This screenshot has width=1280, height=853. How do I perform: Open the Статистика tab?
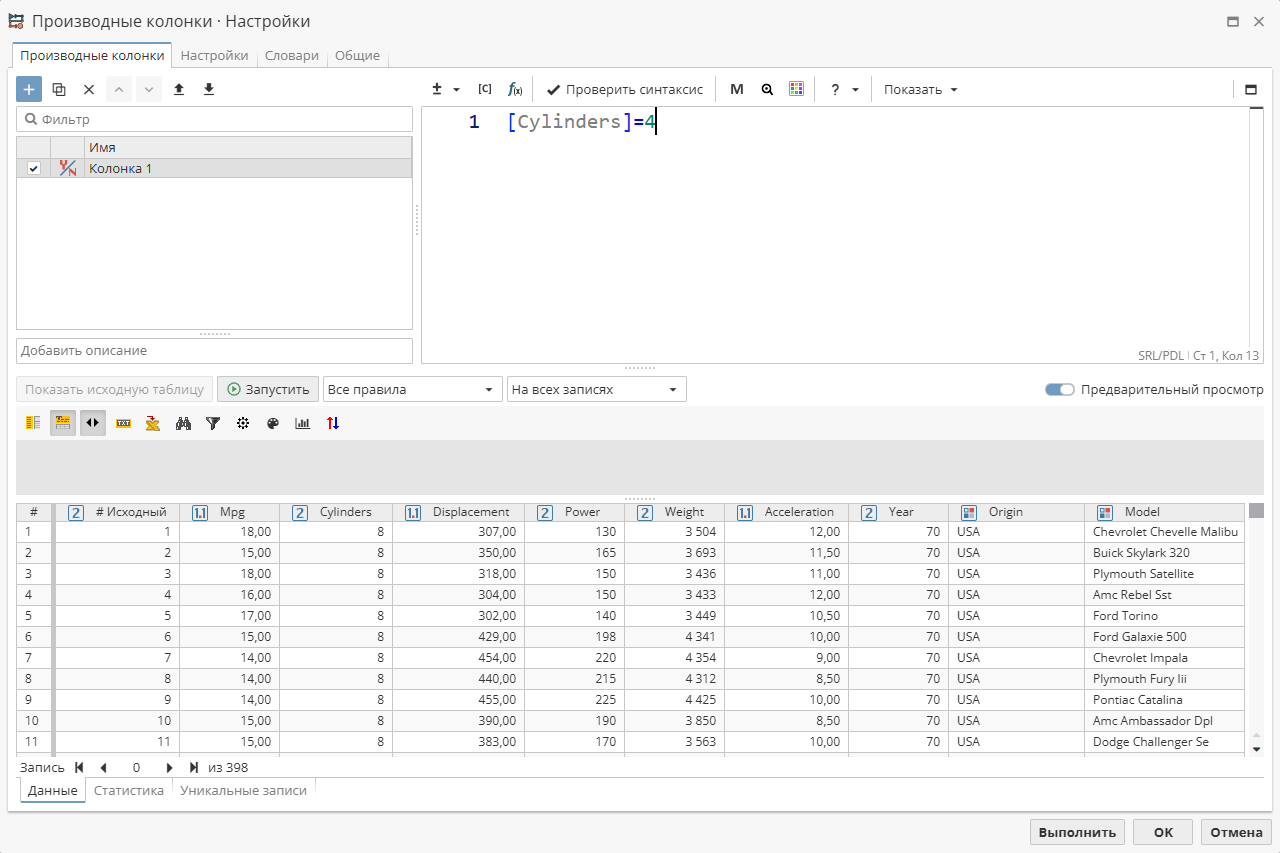click(x=129, y=790)
